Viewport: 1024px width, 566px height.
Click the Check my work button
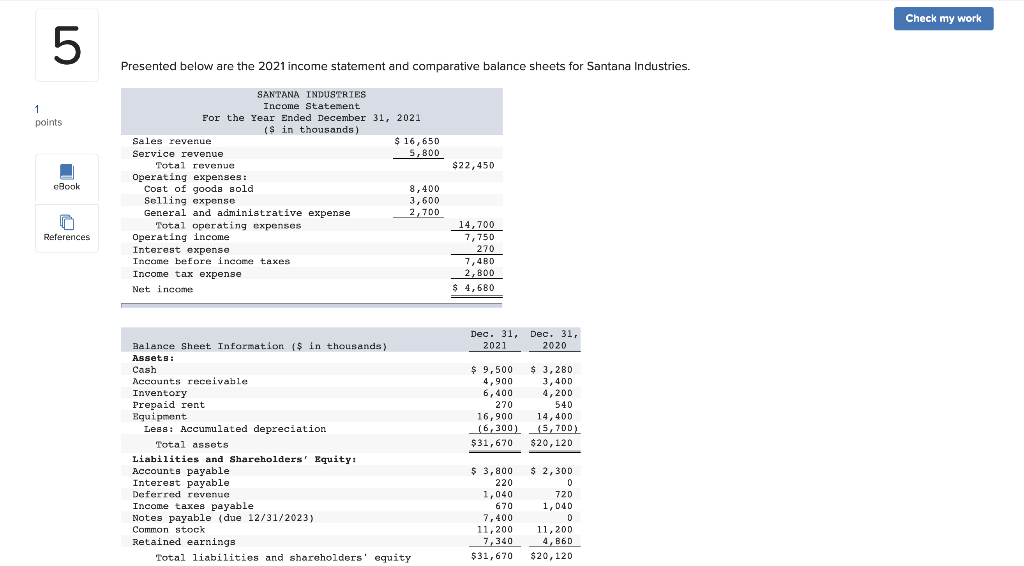pos(943,18)
